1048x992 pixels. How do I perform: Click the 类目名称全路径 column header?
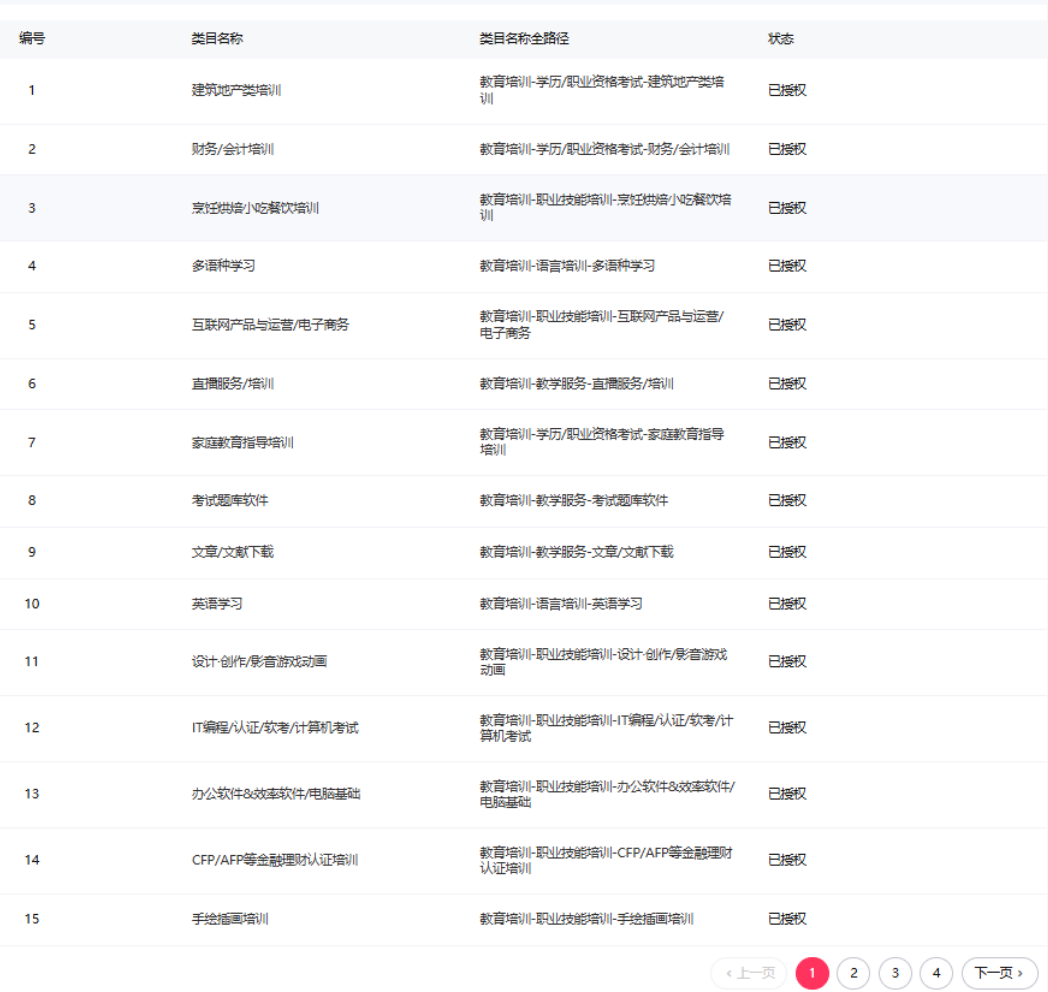pos(524,39)
